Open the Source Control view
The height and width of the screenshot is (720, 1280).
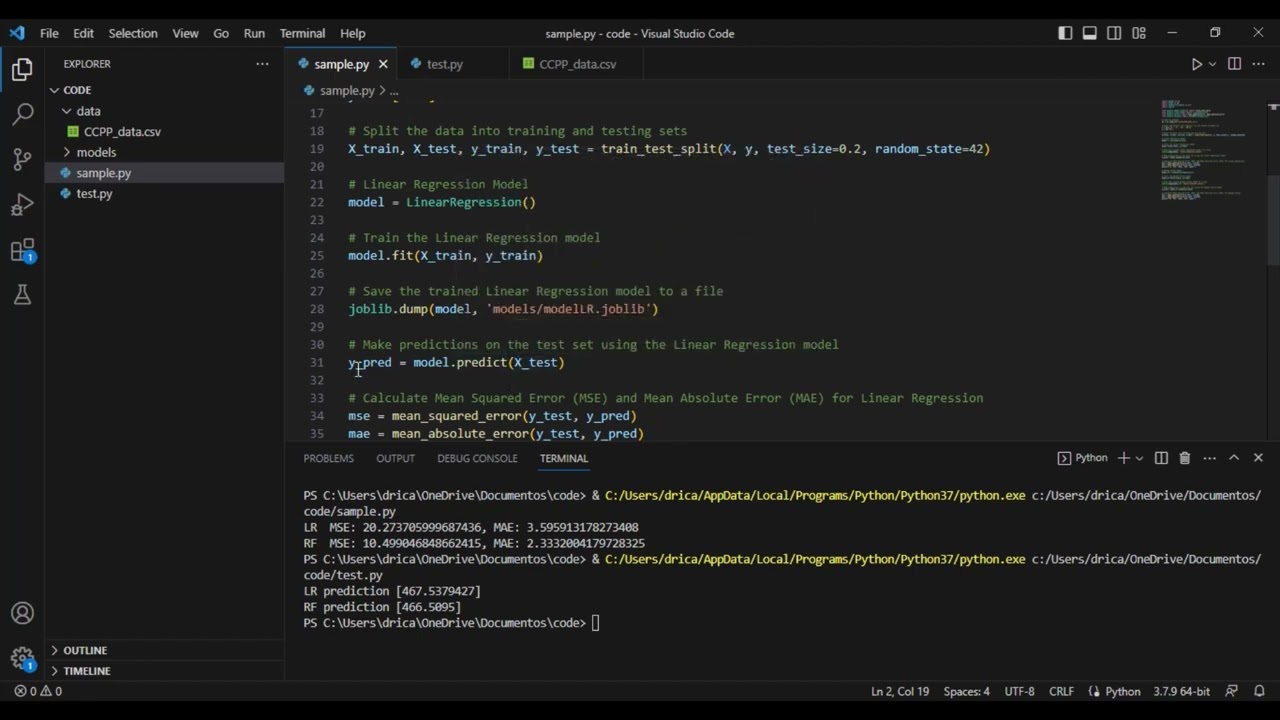(x=22, y=160)
